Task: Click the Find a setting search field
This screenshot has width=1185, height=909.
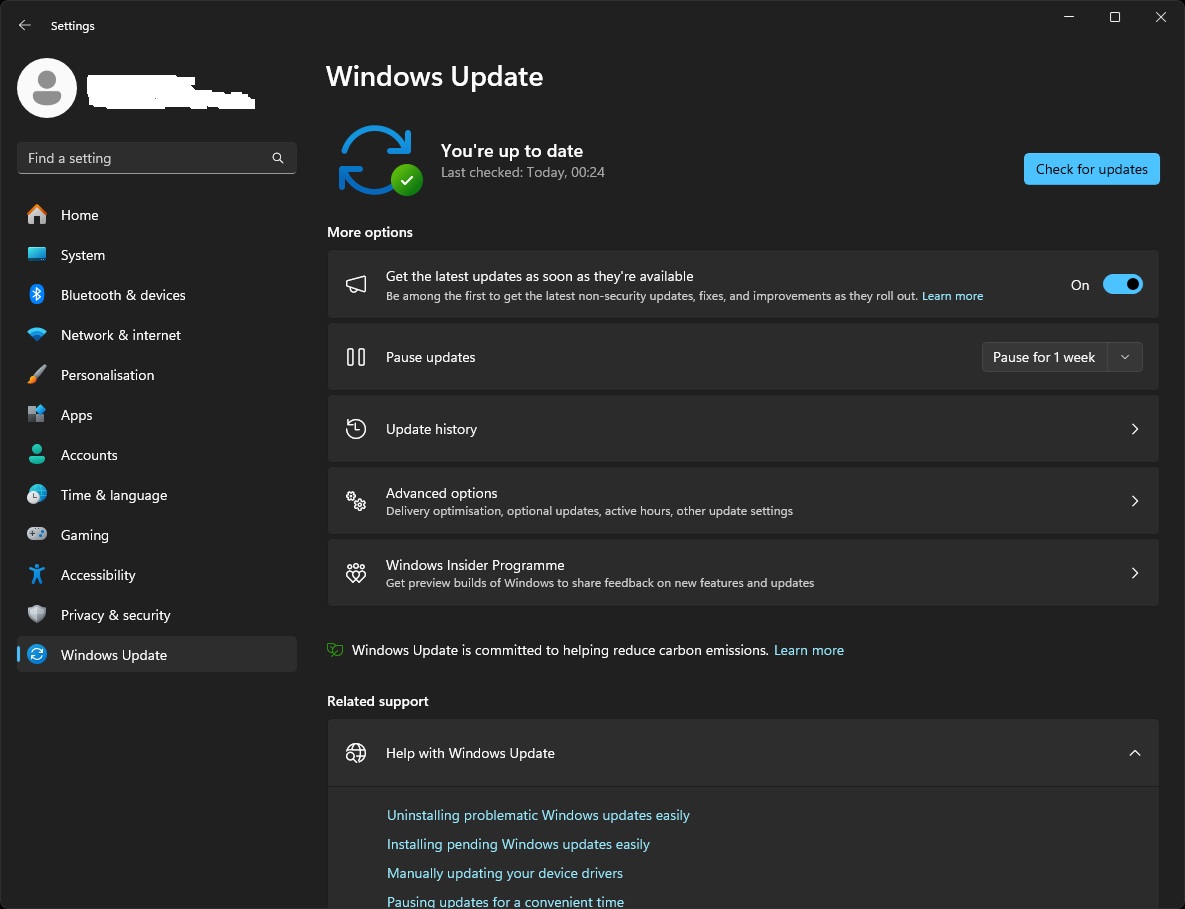Action: (x=156, y=158)
